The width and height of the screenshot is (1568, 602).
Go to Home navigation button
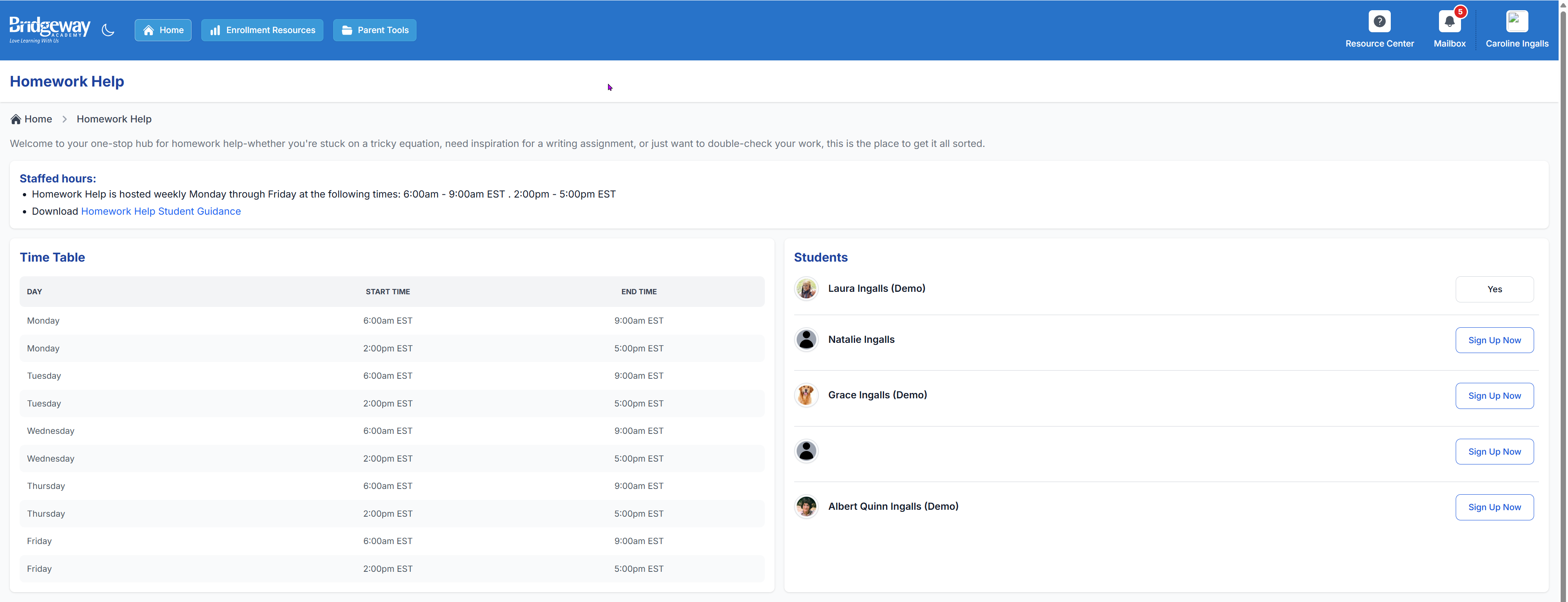(163, 30)
